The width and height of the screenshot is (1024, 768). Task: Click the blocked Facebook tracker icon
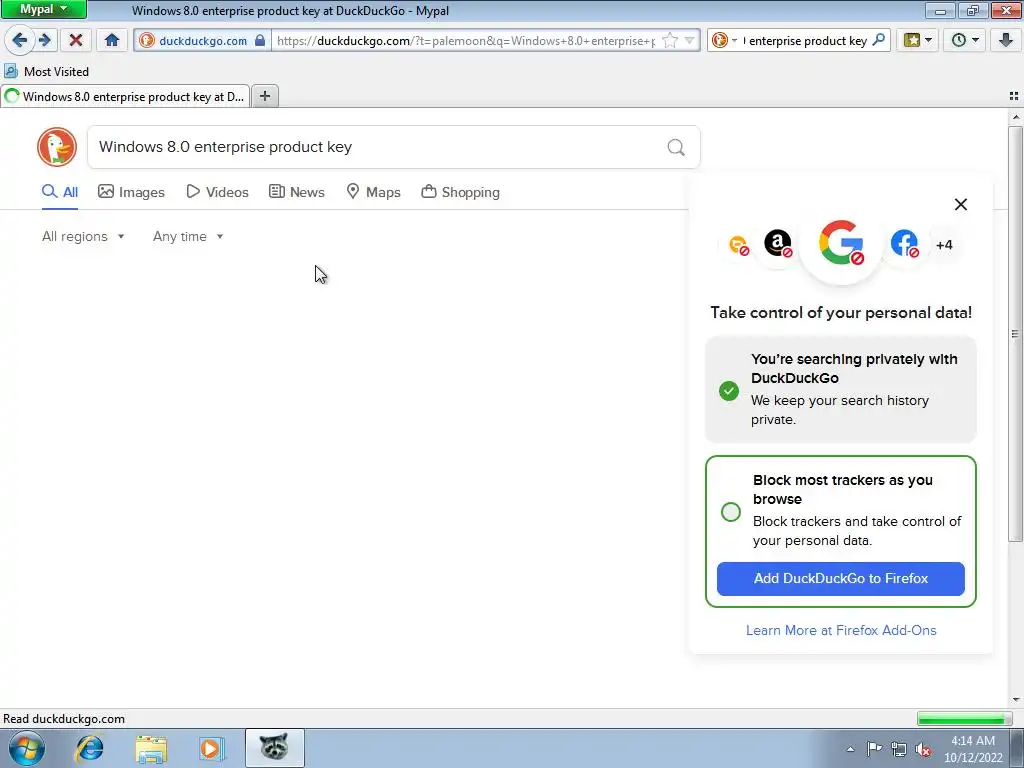(905, 244)
